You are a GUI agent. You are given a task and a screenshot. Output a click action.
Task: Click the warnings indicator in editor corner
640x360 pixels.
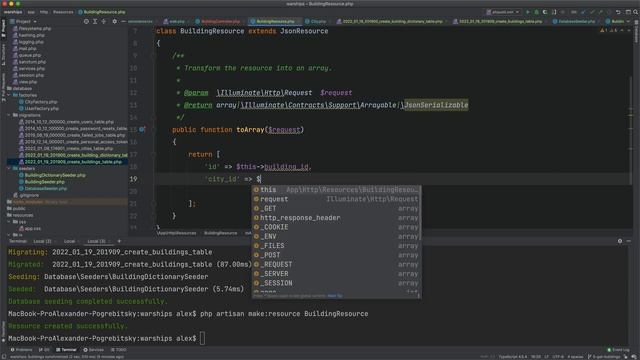(x=609, y=31)
